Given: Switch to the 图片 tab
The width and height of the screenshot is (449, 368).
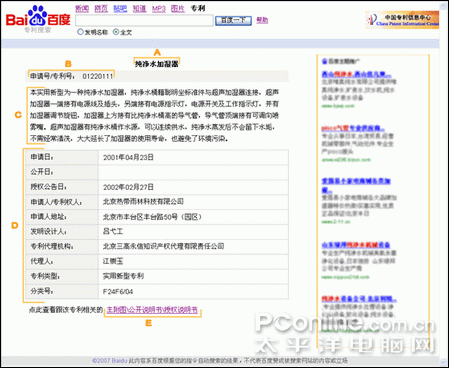Looking at the screenshot, I should click(x=178, y=8).
